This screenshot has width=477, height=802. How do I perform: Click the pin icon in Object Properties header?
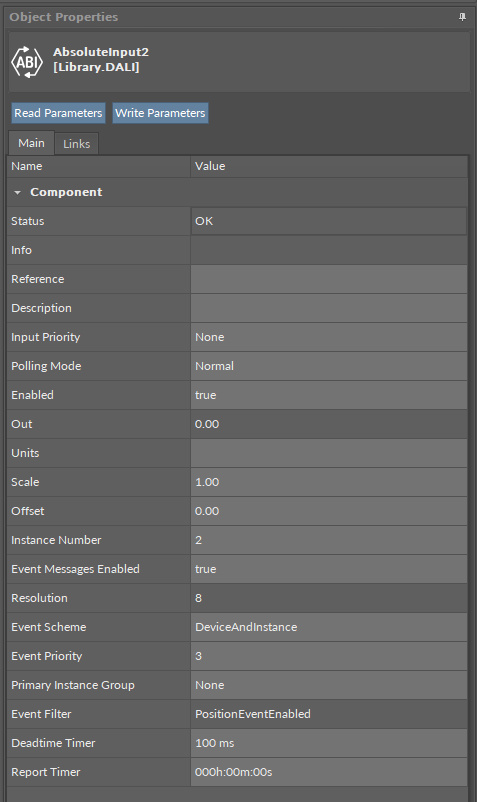coord(462,17)
